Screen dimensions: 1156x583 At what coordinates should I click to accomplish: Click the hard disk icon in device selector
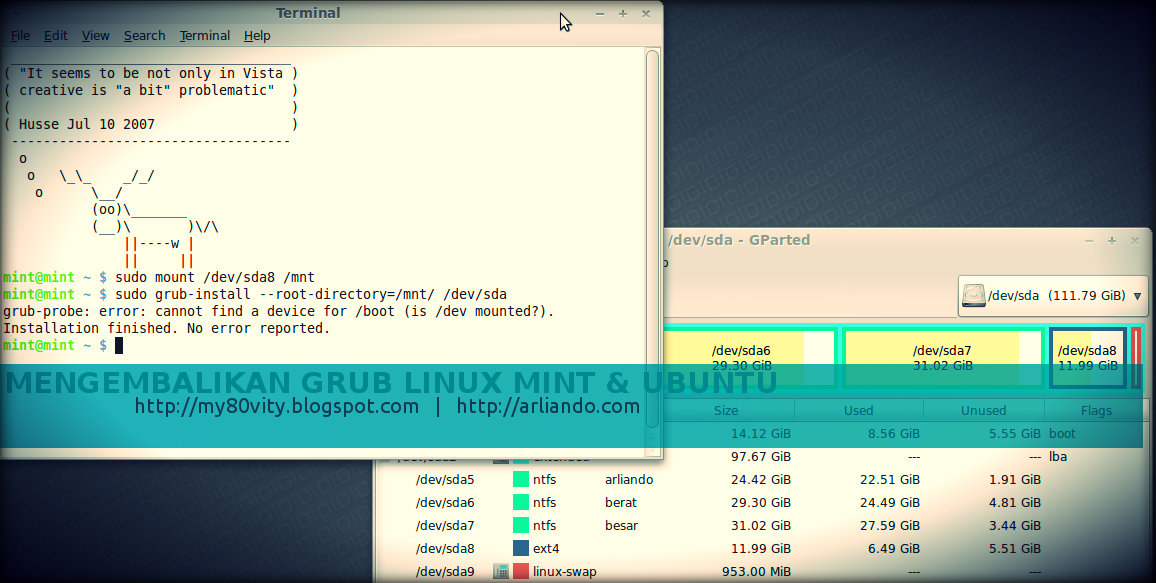(973, 296)
